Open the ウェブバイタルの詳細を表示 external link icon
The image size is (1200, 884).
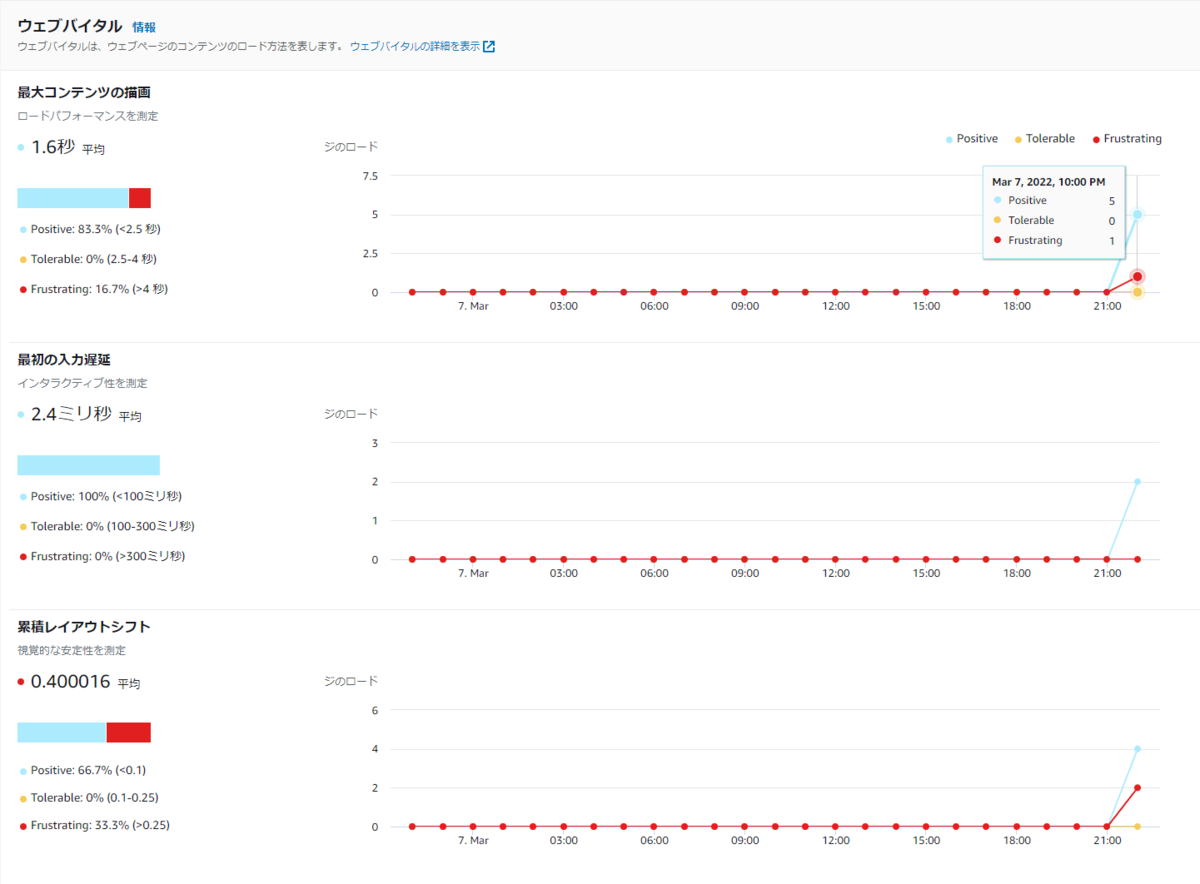coord(489,46)
